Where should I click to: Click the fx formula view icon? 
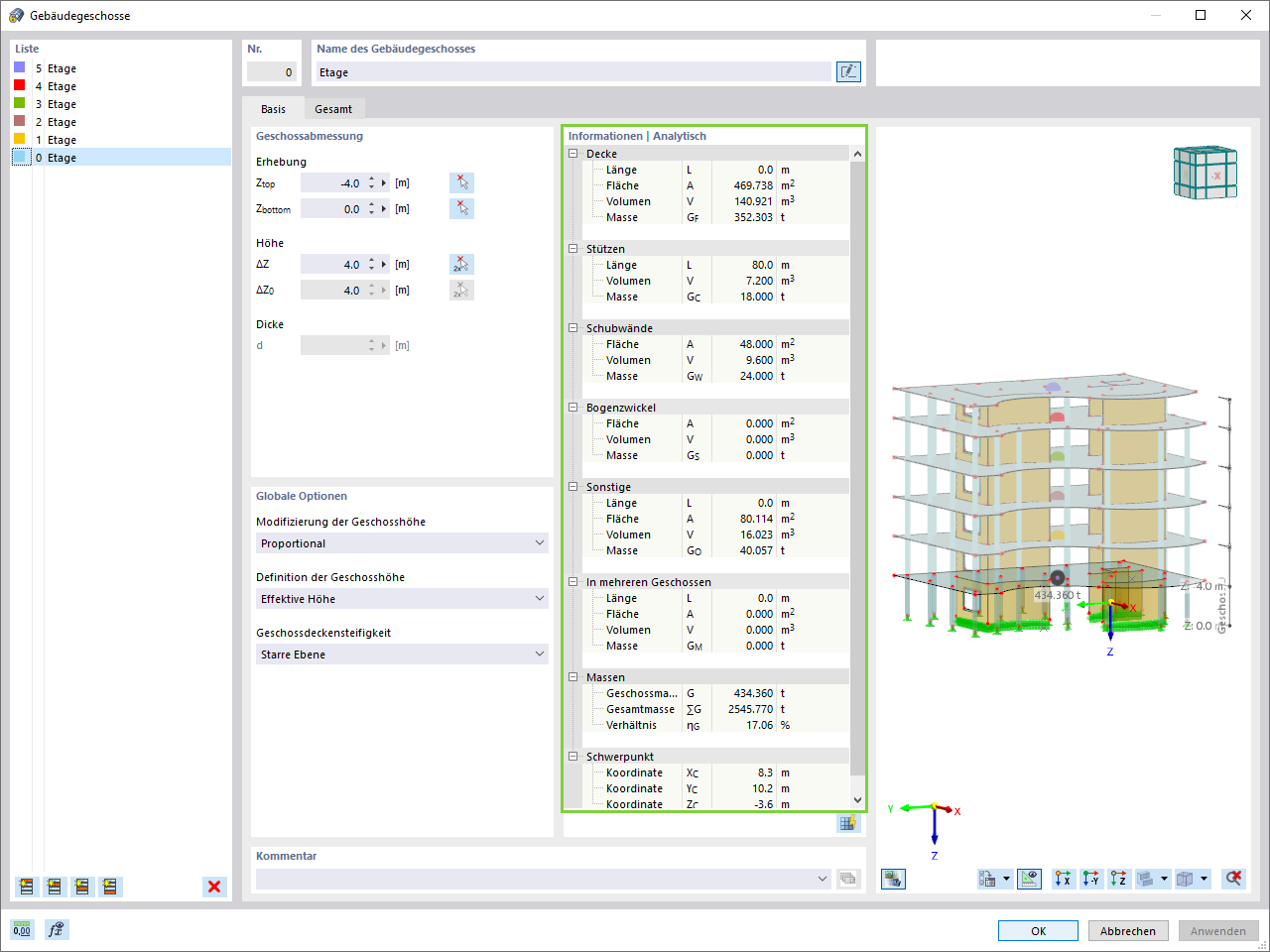pyautogui.click(x=57, y=930)
